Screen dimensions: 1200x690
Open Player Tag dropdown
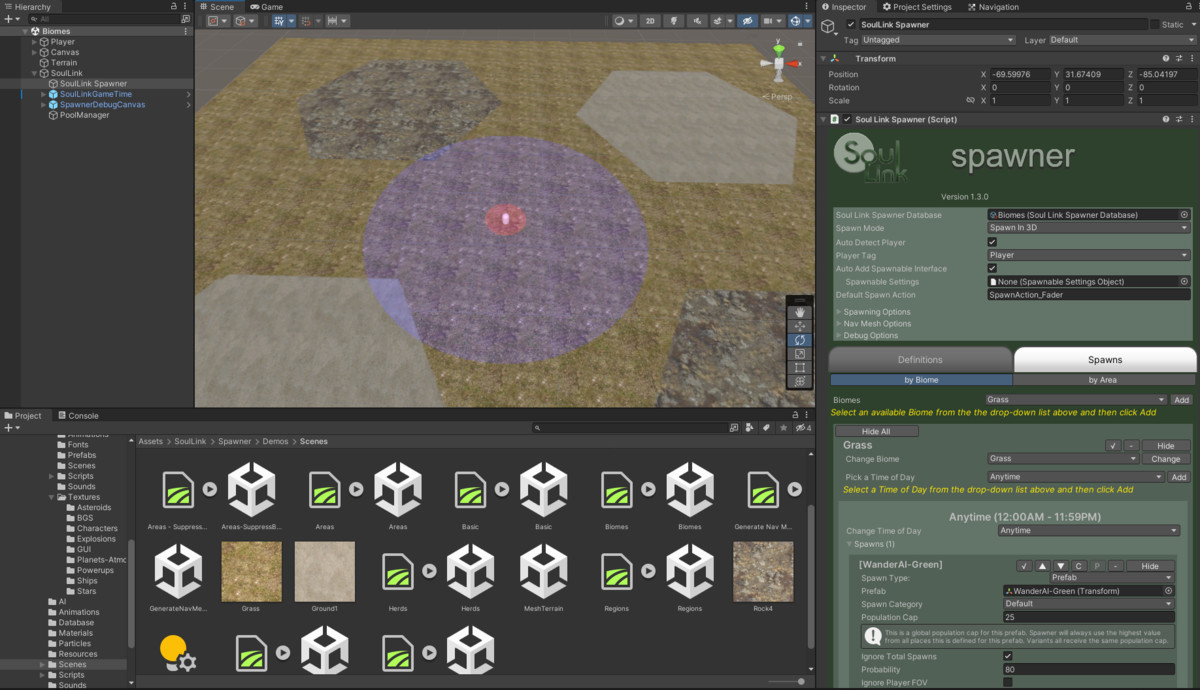(x=1088, y=255)
